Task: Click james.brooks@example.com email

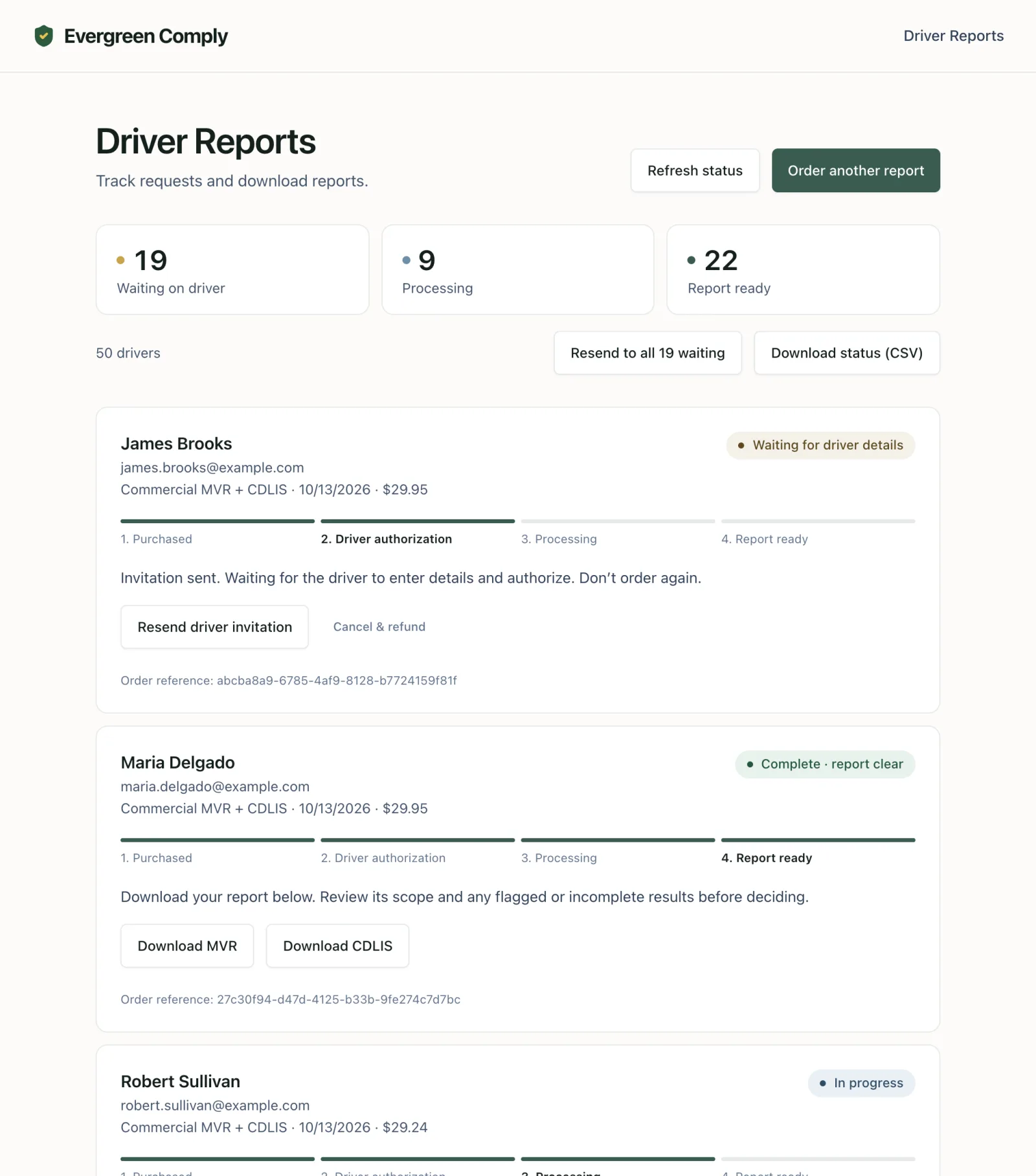Action: point(212,468)
